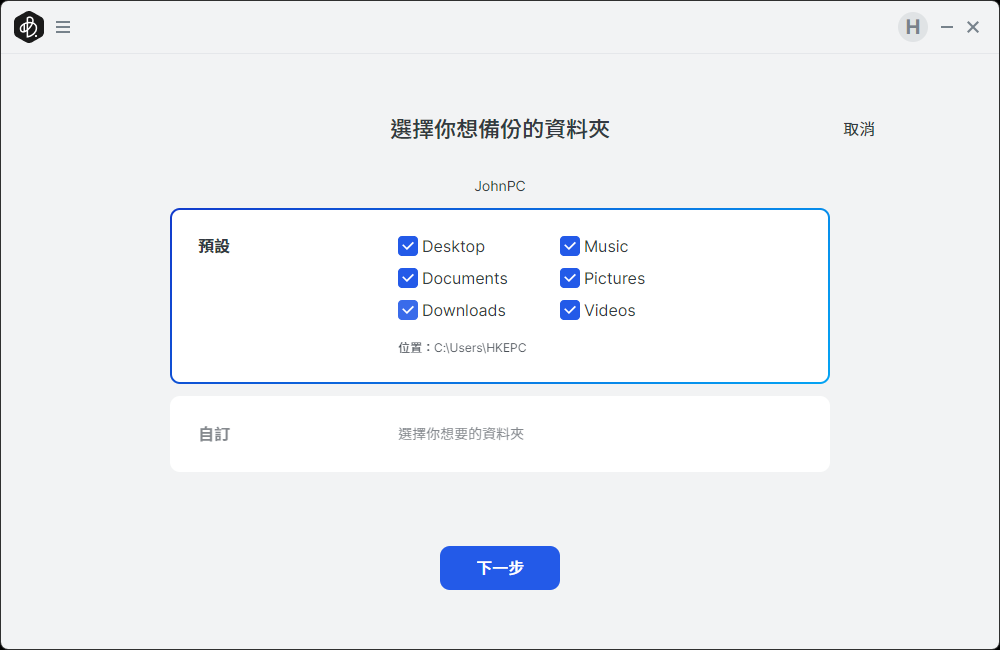Click 選擇你想要的資料夾 to choose custom folders
1000x650 pixels.
click(461, 434)
